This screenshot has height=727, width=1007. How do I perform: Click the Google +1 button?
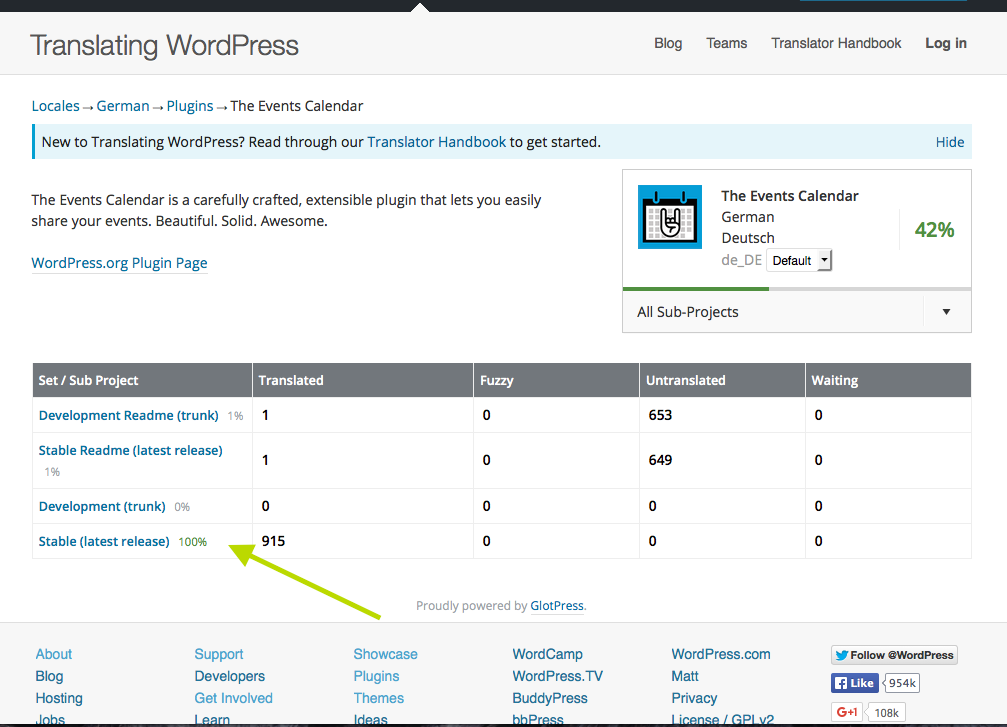(847, 712)
